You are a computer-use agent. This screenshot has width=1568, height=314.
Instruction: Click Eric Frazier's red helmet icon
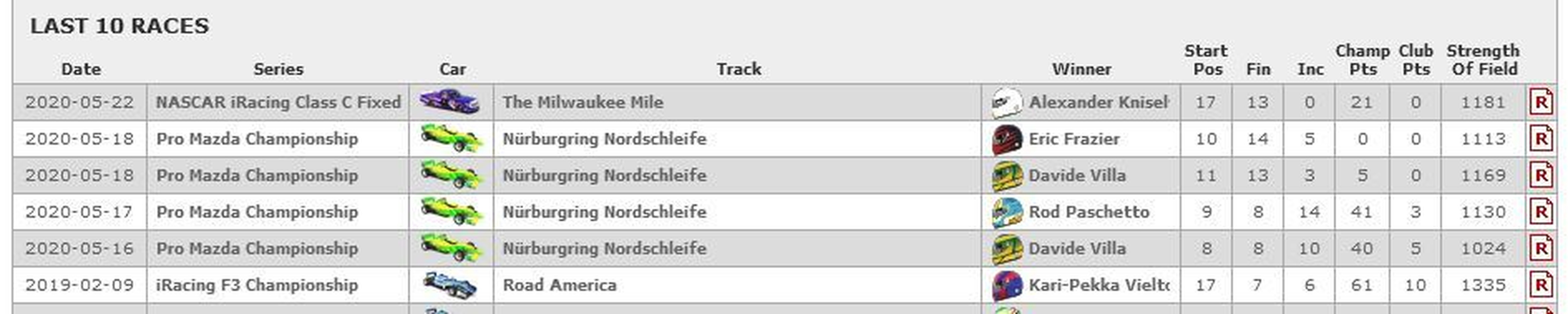point(1007,139)
